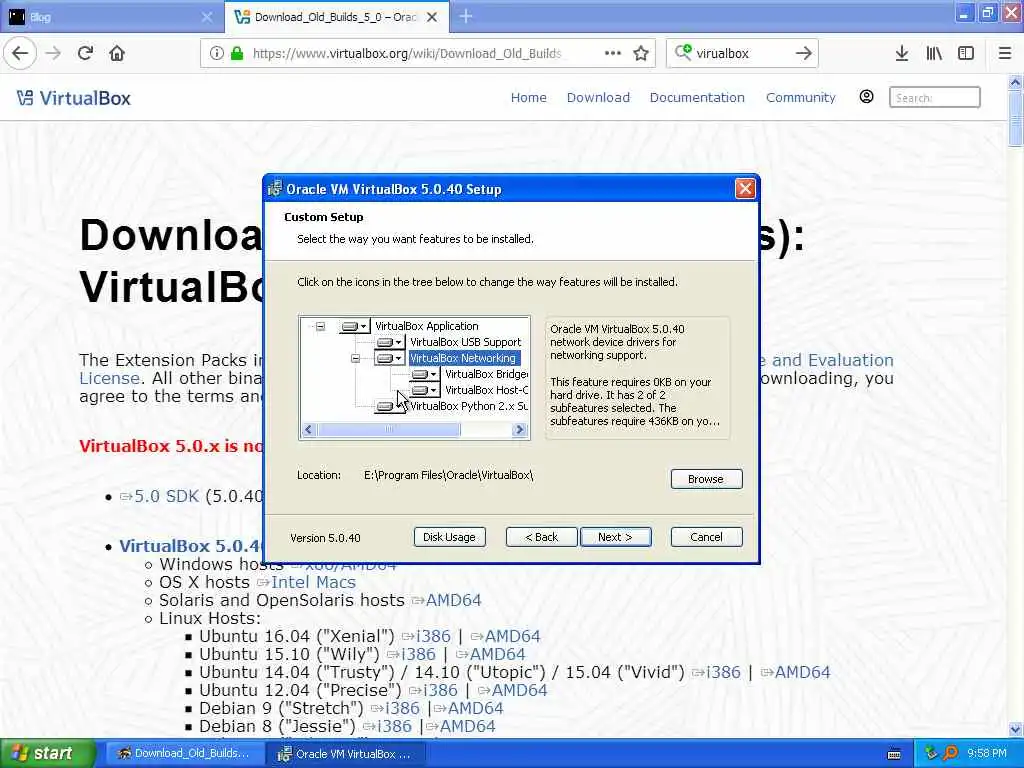Click the user account icon on site
This screenshot has height=768, width=1024.
click(866, 97)
